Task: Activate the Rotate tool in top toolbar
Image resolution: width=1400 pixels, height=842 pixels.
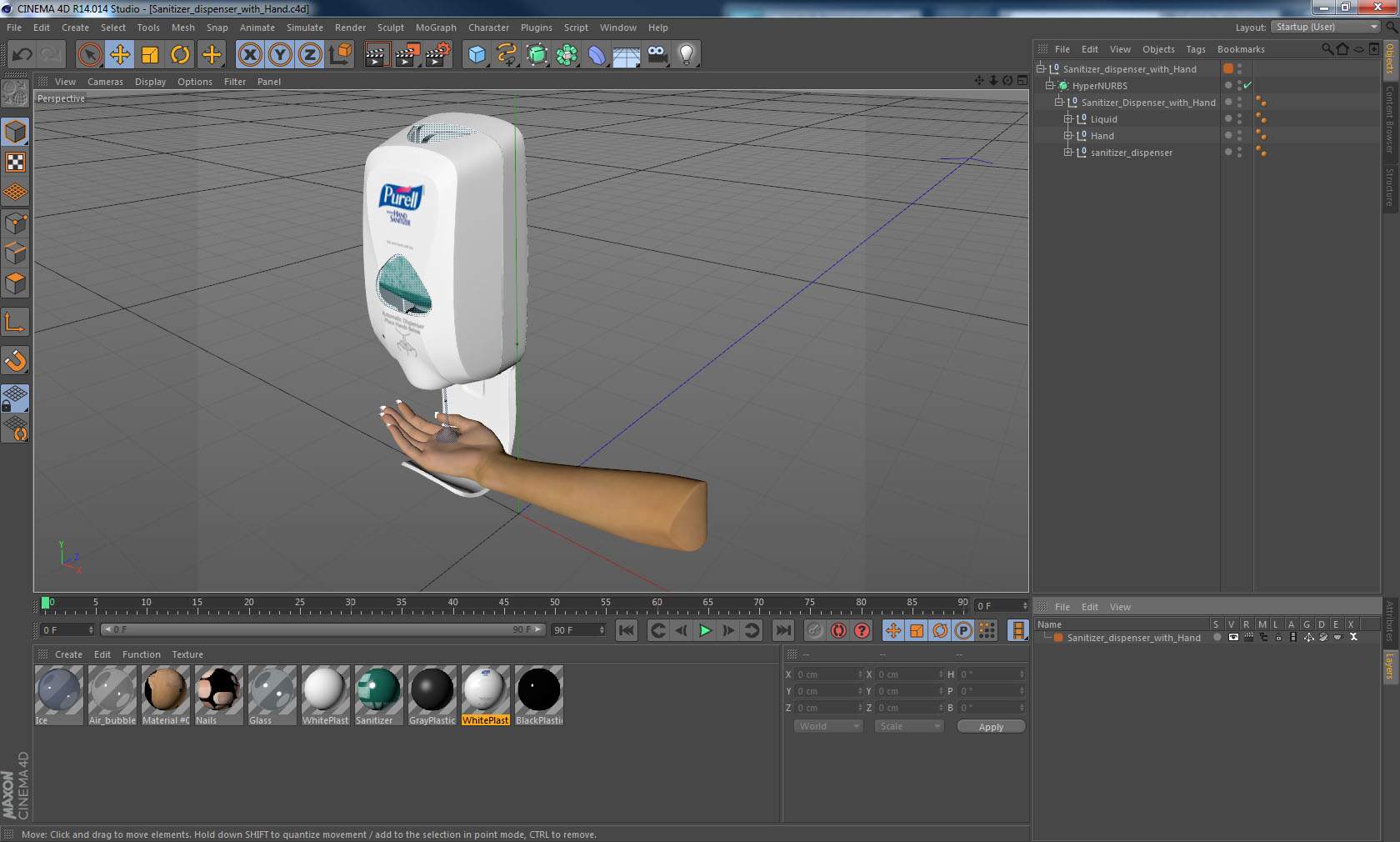Action: tap(180, 55)
